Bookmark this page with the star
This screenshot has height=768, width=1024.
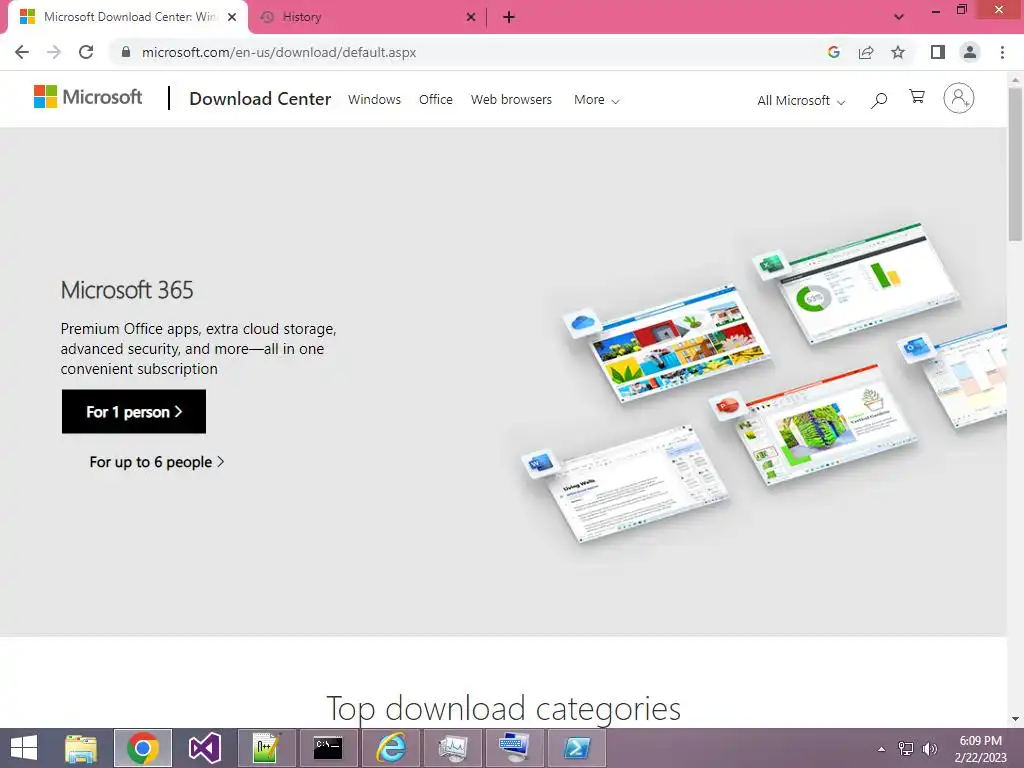pyautogui.click(x=898, y=52)
